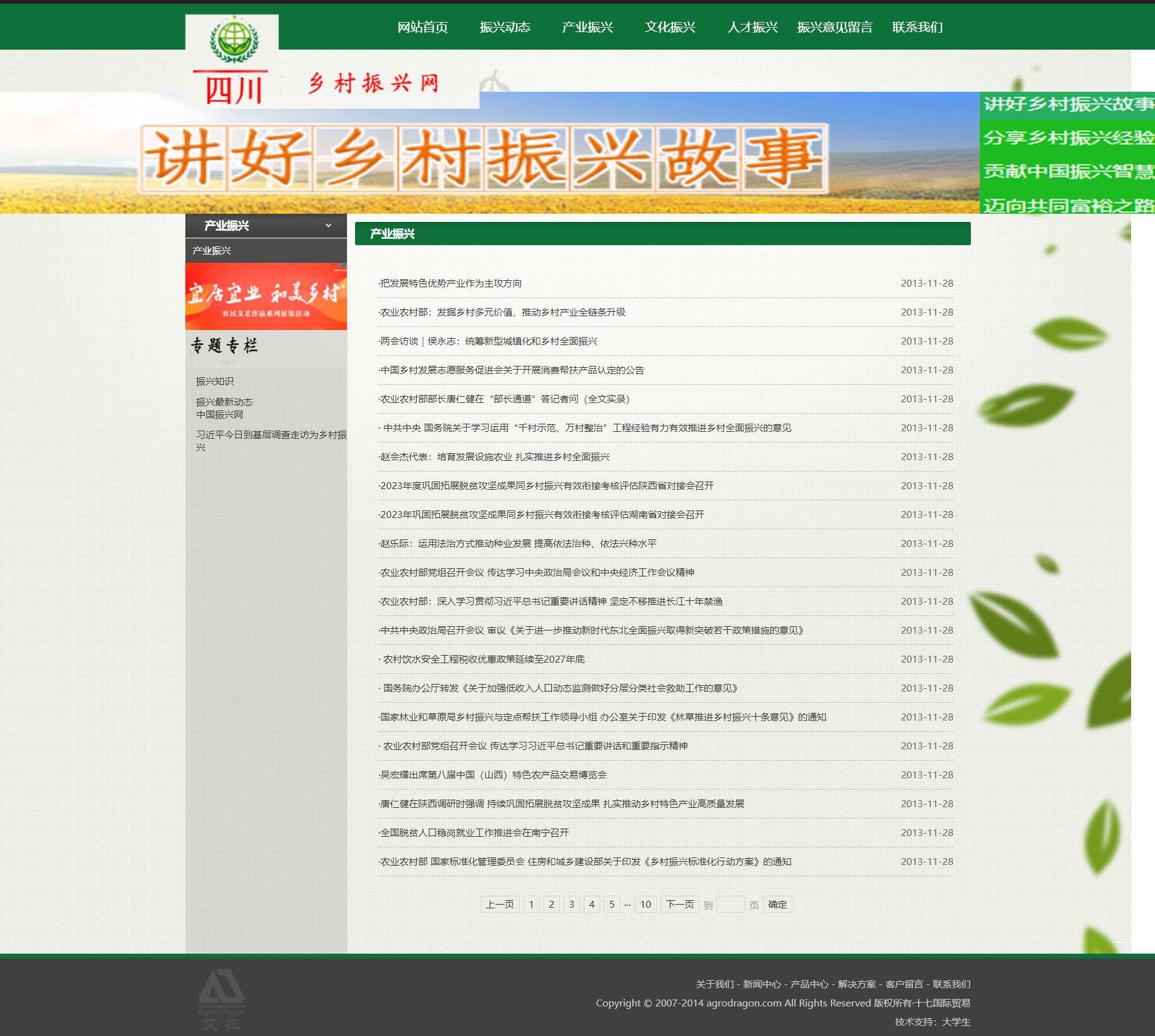Open the 振兴意见留言 menu item
Viewport: 1155px width, 1036px height.
click(x=835, y=27)
